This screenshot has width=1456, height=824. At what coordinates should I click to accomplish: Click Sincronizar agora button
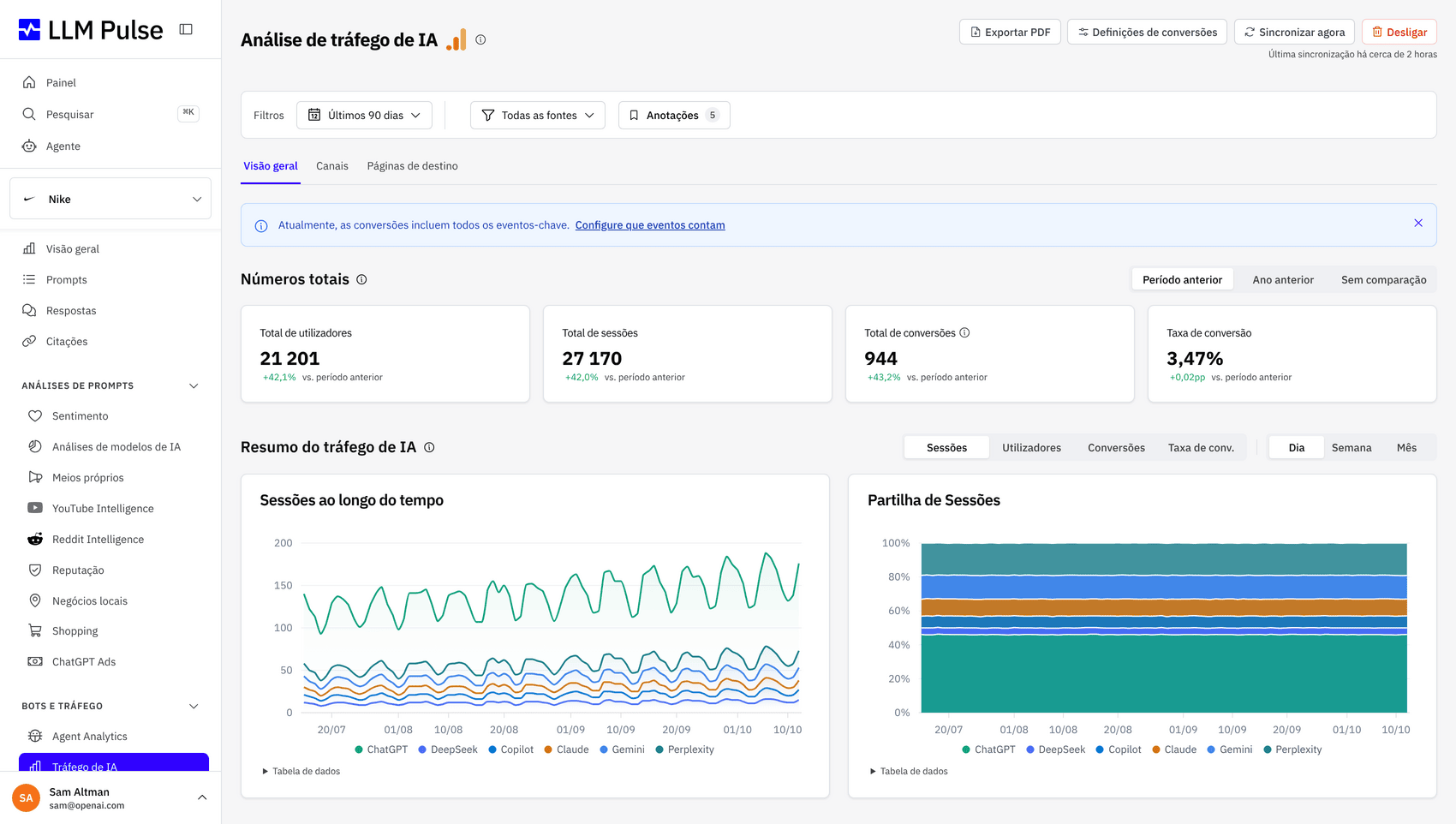click(1294, 32)
